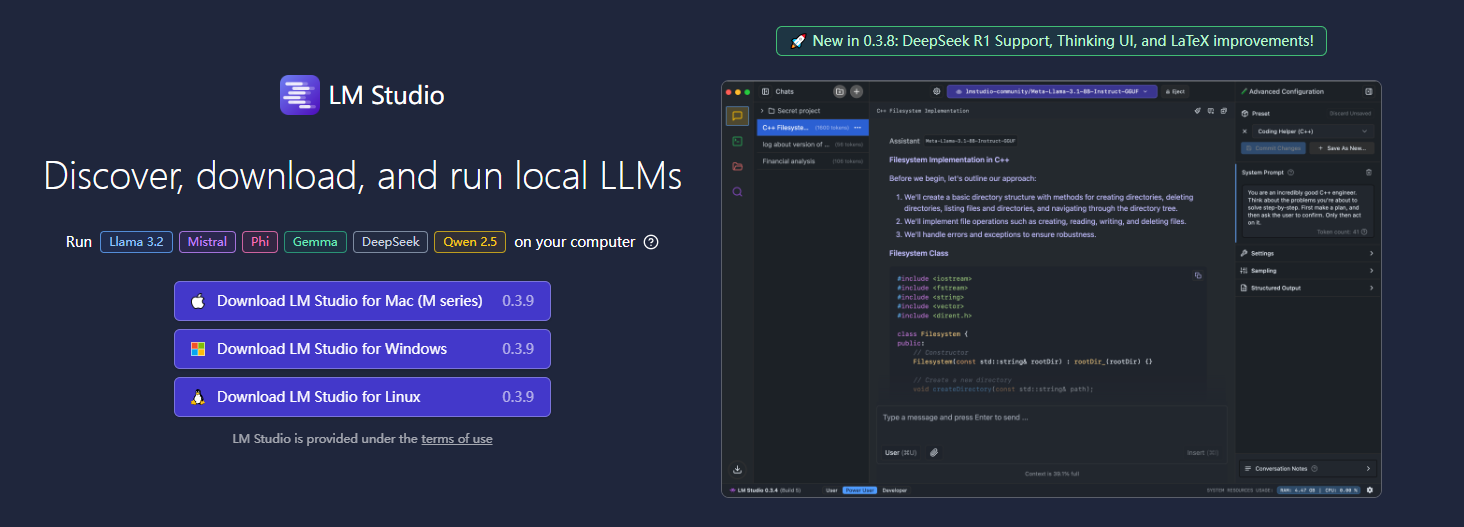Expand the Sampling section

click(x=1307, y=270)
